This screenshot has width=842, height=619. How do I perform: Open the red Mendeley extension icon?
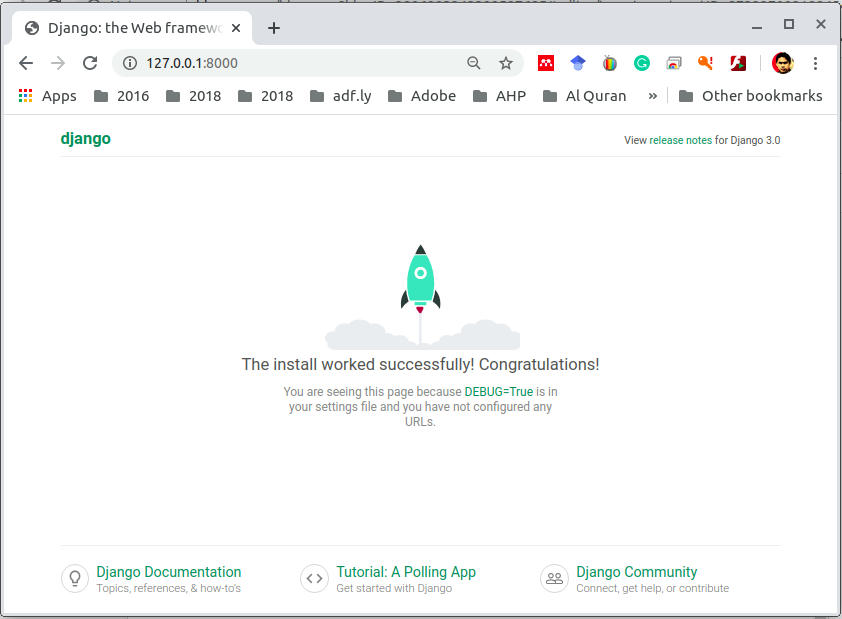pyautogui.click(x=546, y=63)
